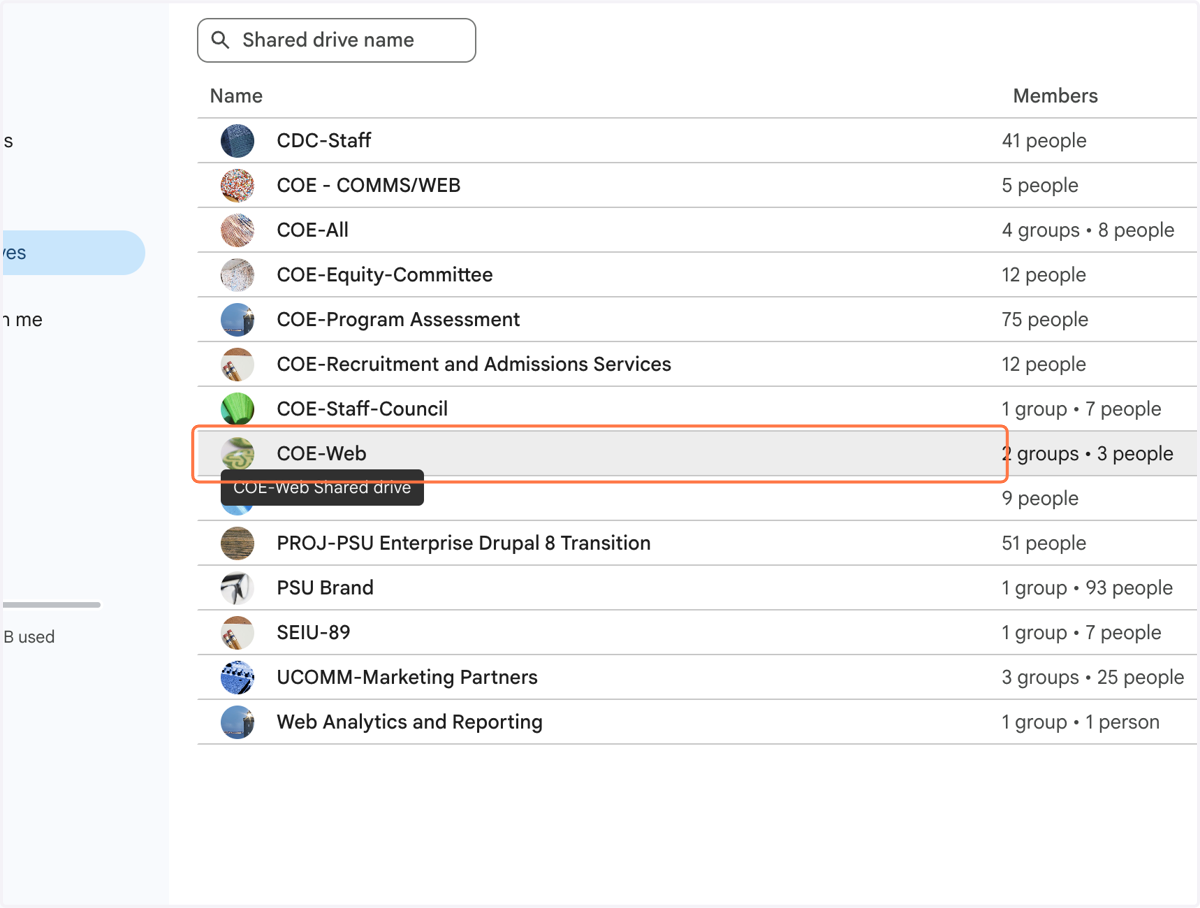Screen dimensions: 1200x908
Task: Click the search magnifier icon
Action: (x=221, y=41)
